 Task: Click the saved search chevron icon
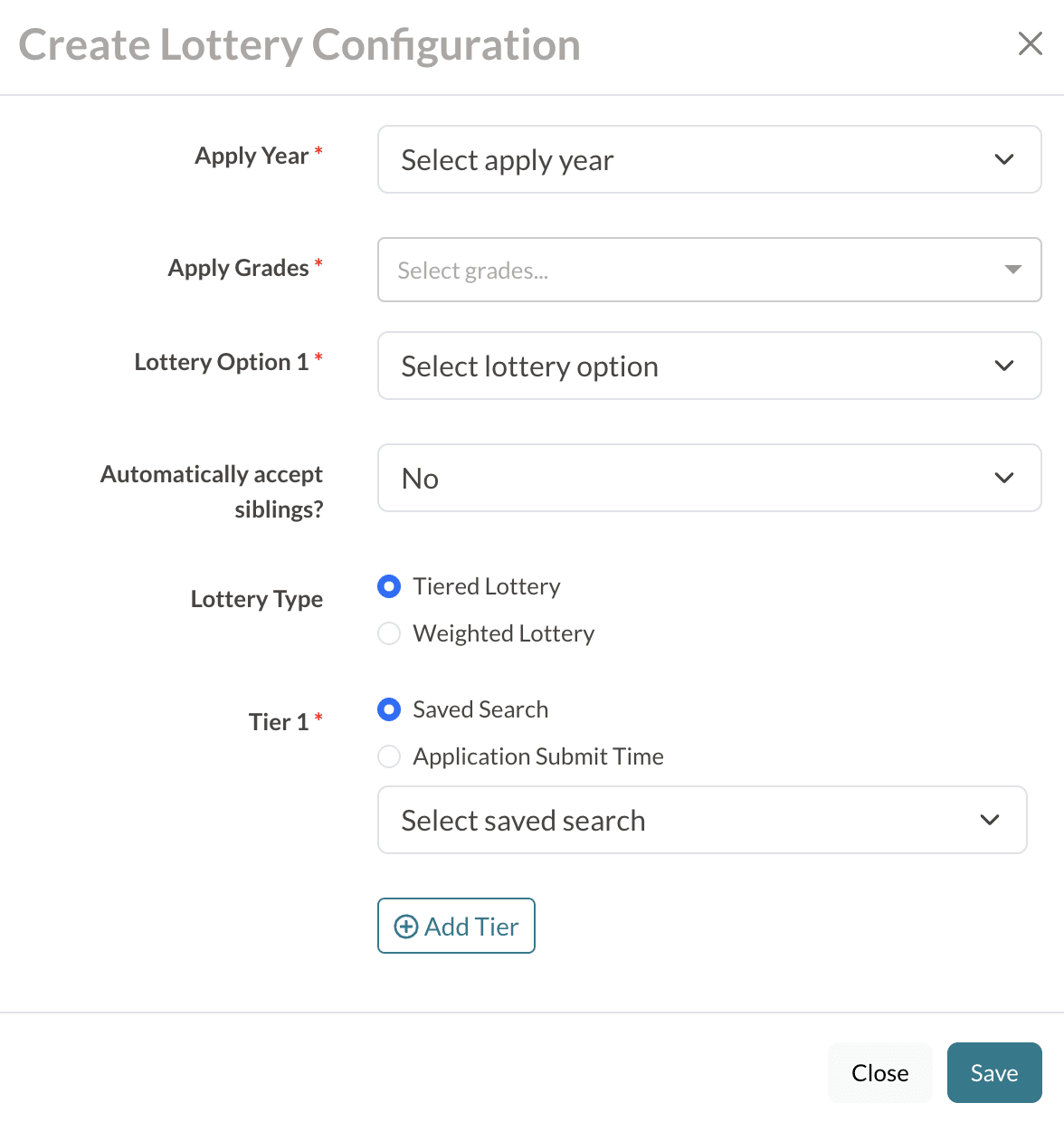990,820
